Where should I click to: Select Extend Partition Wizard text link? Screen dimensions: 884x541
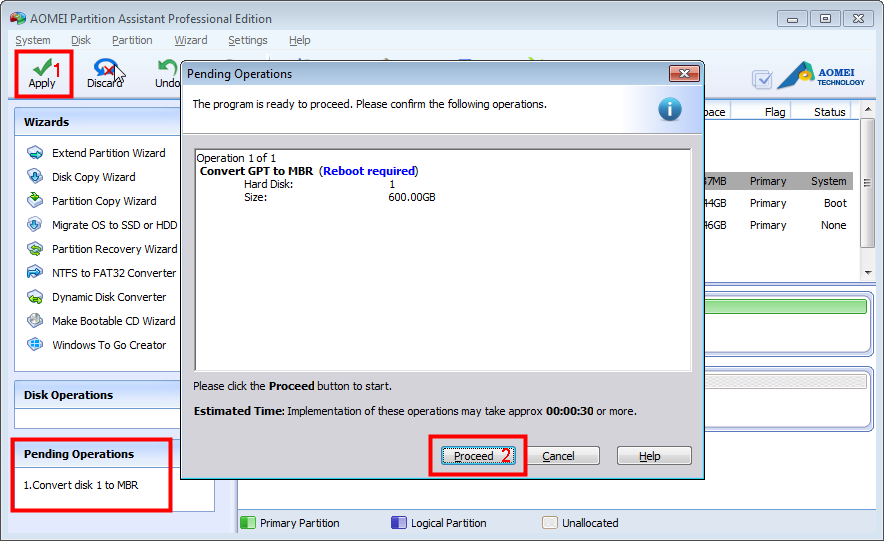point(109,153)
